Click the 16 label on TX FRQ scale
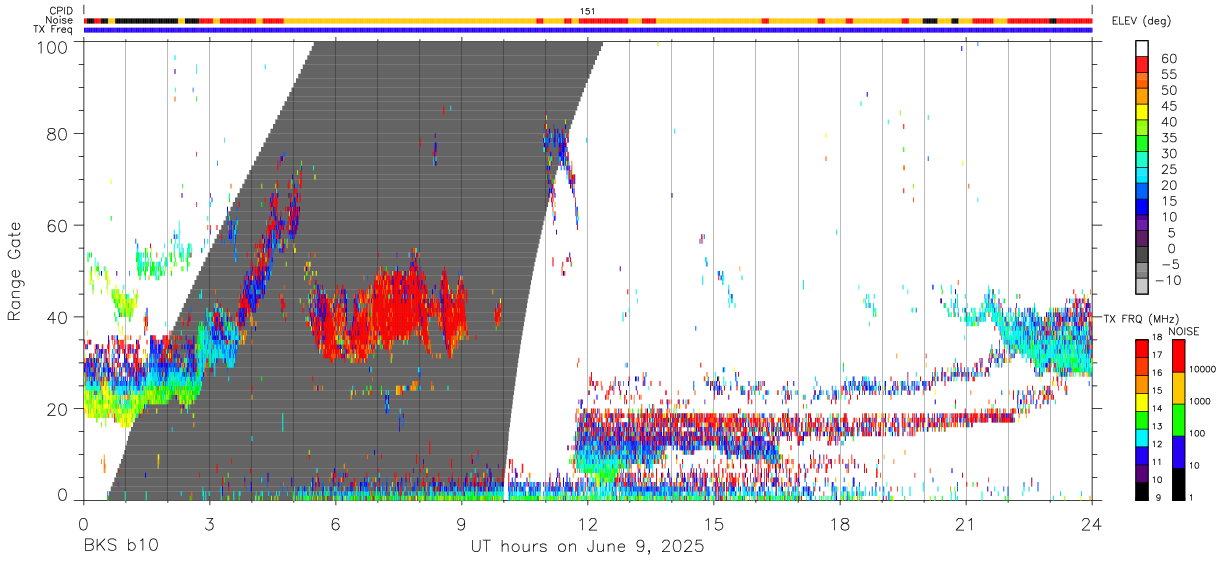This screenshot has height=567, width=1228. (1157, 372)
